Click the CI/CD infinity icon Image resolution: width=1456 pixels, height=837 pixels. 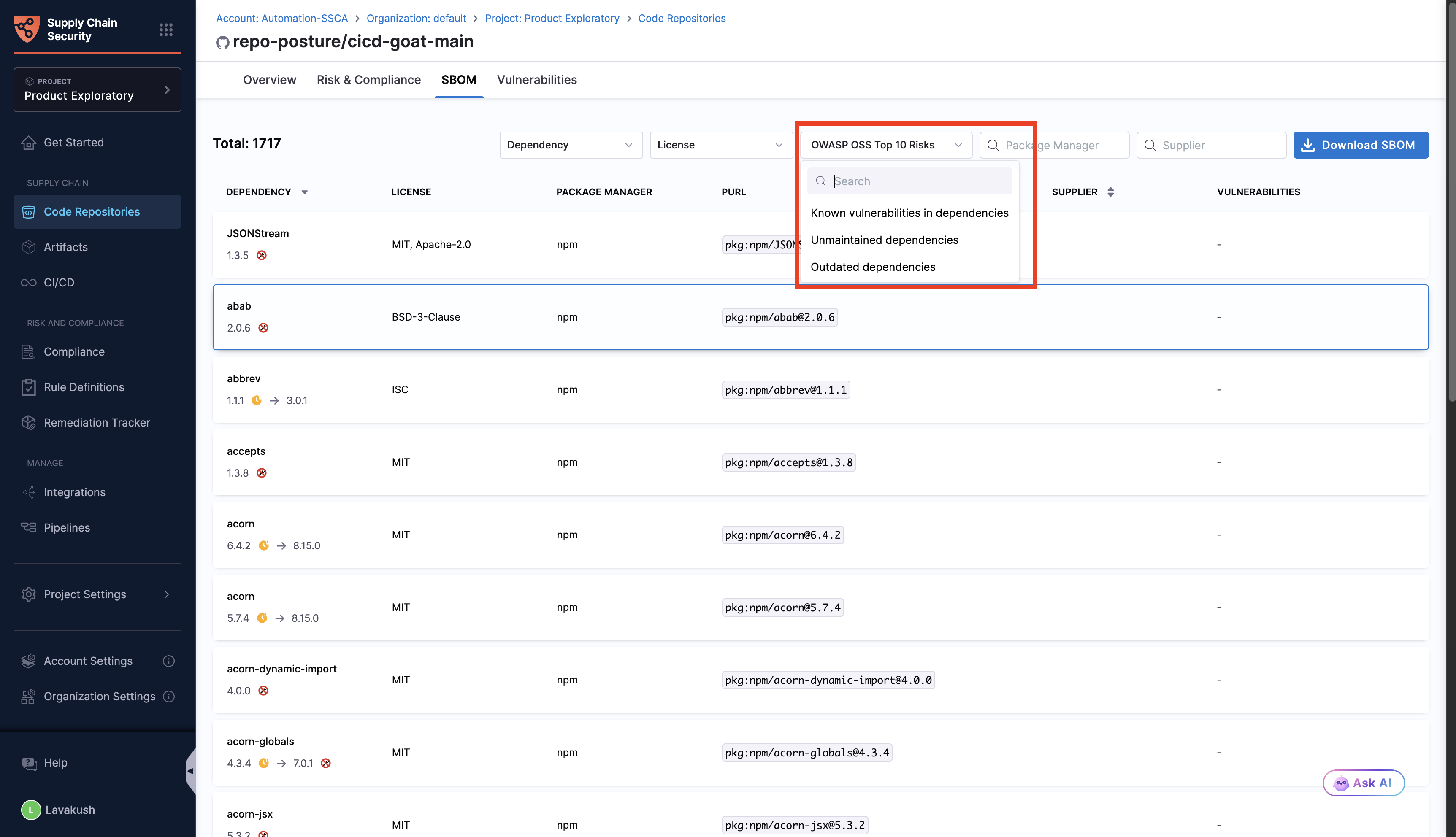tap(29, 282)
